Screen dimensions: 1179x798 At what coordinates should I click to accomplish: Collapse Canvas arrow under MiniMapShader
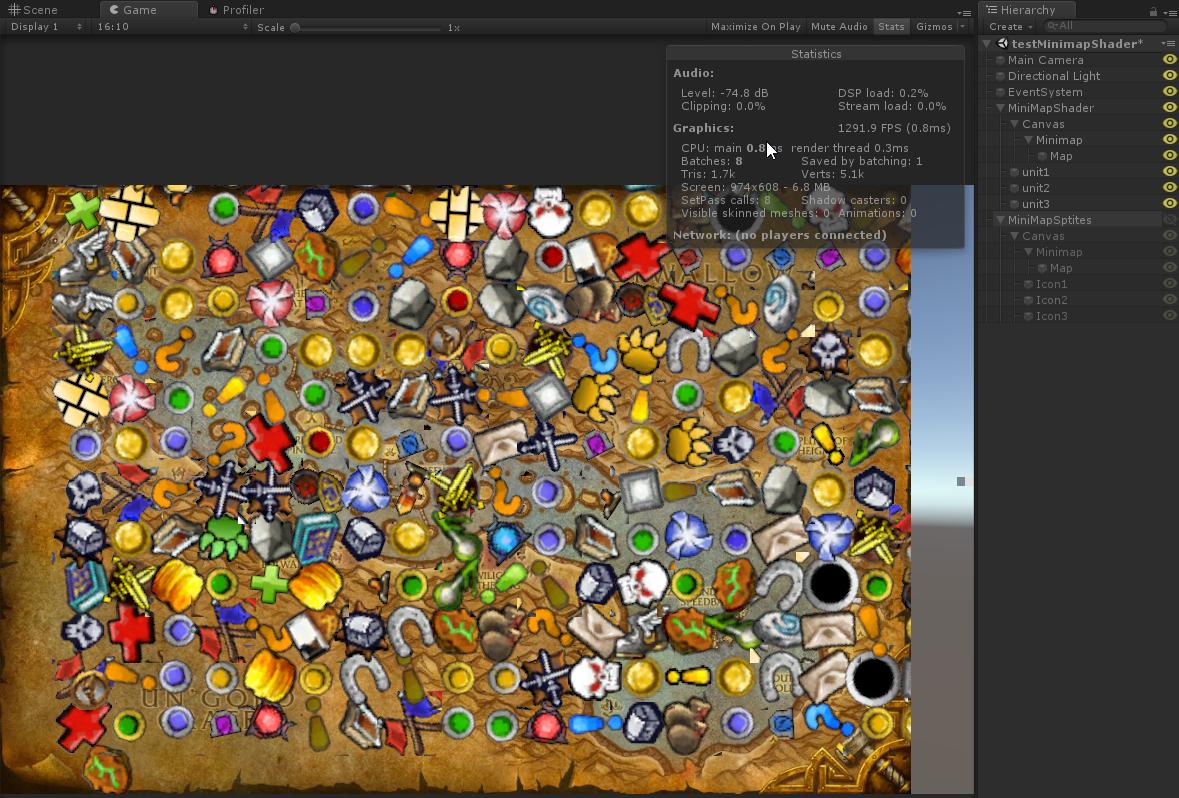(x=1014, y=124)
